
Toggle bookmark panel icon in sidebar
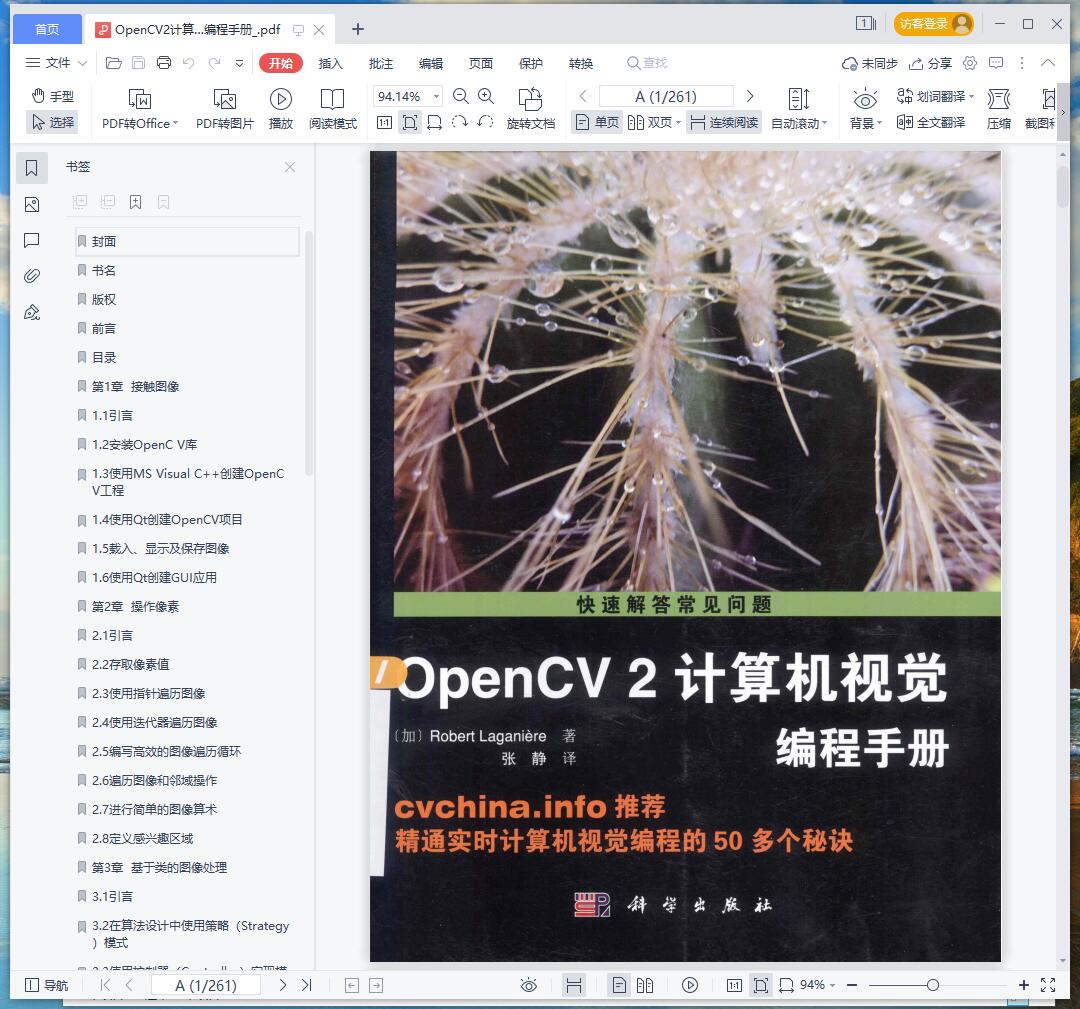point(32,168)
